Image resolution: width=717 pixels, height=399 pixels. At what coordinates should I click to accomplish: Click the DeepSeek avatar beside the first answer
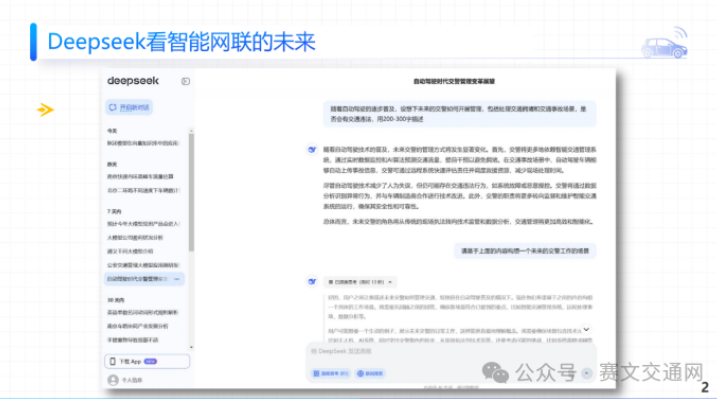pyautogui.click(x=312, y=149)
